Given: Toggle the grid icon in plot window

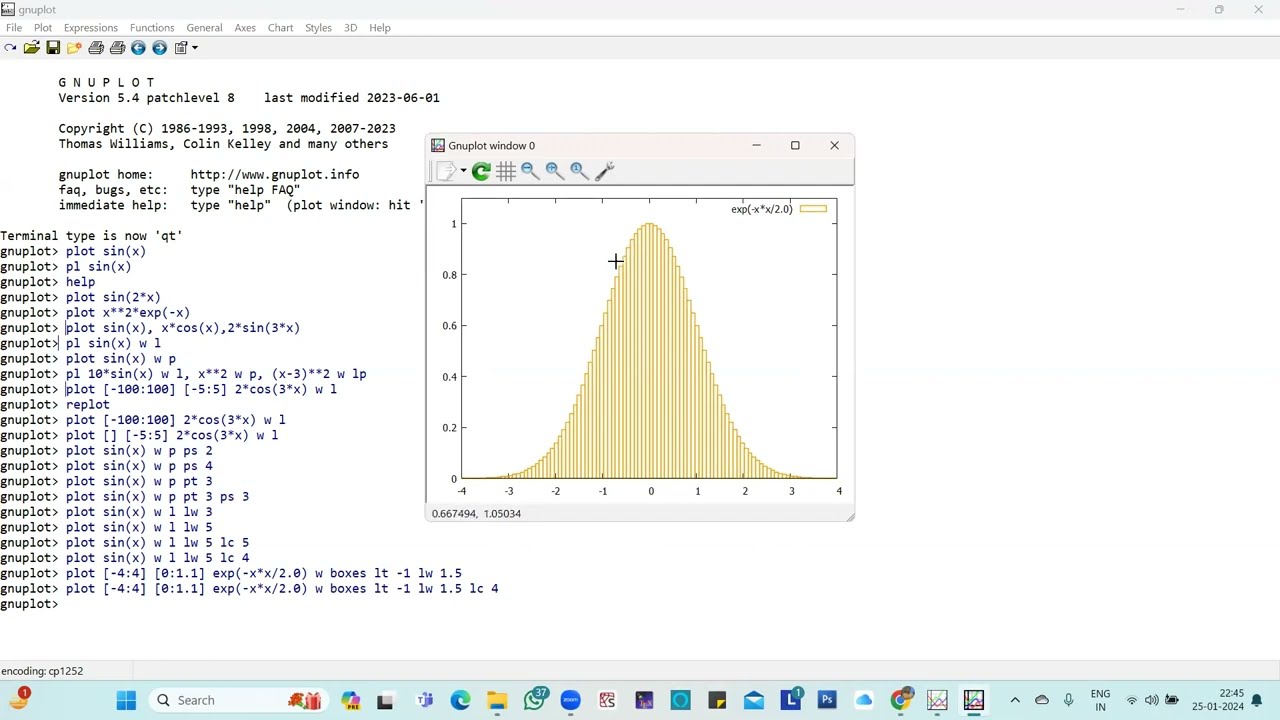Looking at the screenshot, I should [506, 172].
